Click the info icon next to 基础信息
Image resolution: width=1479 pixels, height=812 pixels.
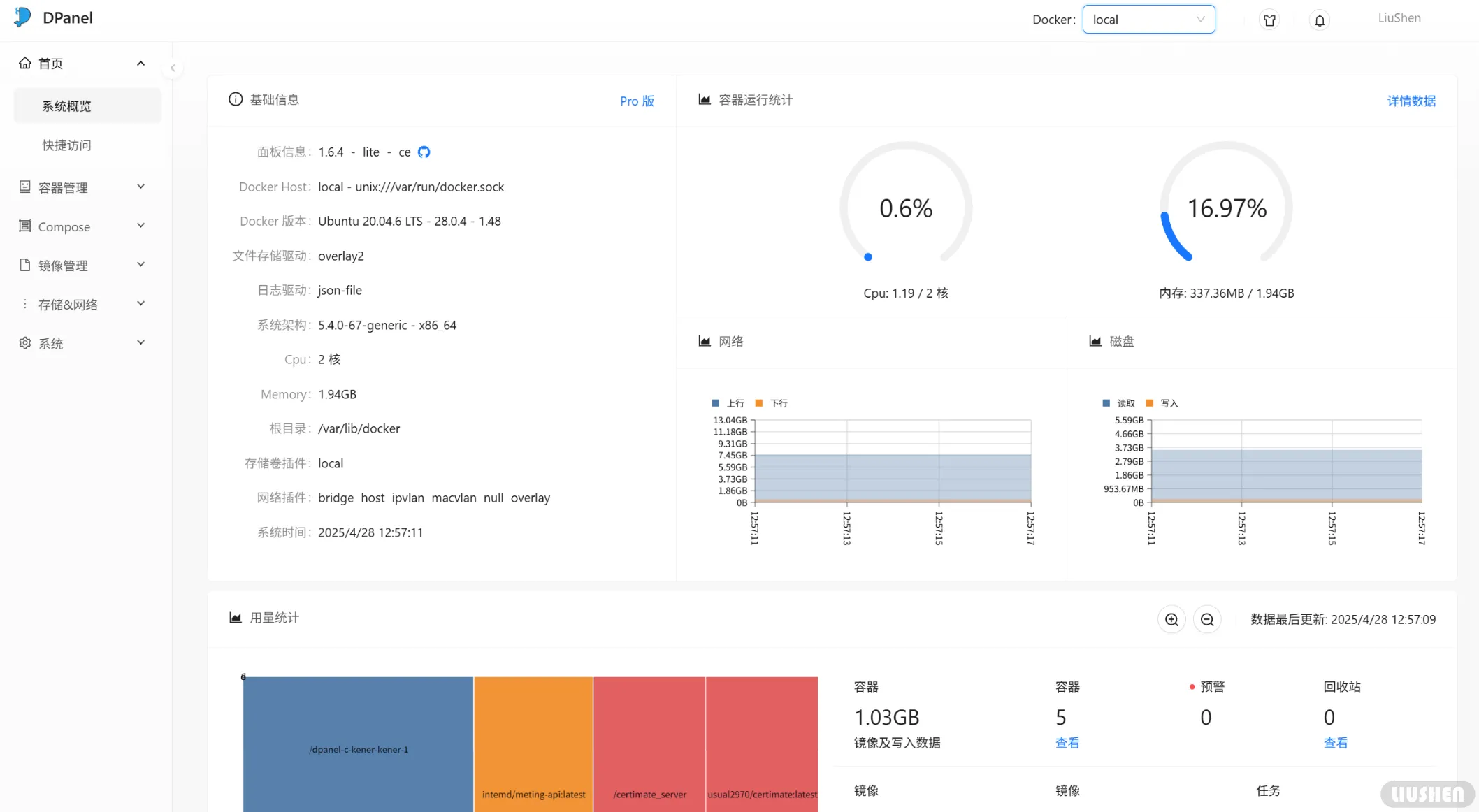236,100
